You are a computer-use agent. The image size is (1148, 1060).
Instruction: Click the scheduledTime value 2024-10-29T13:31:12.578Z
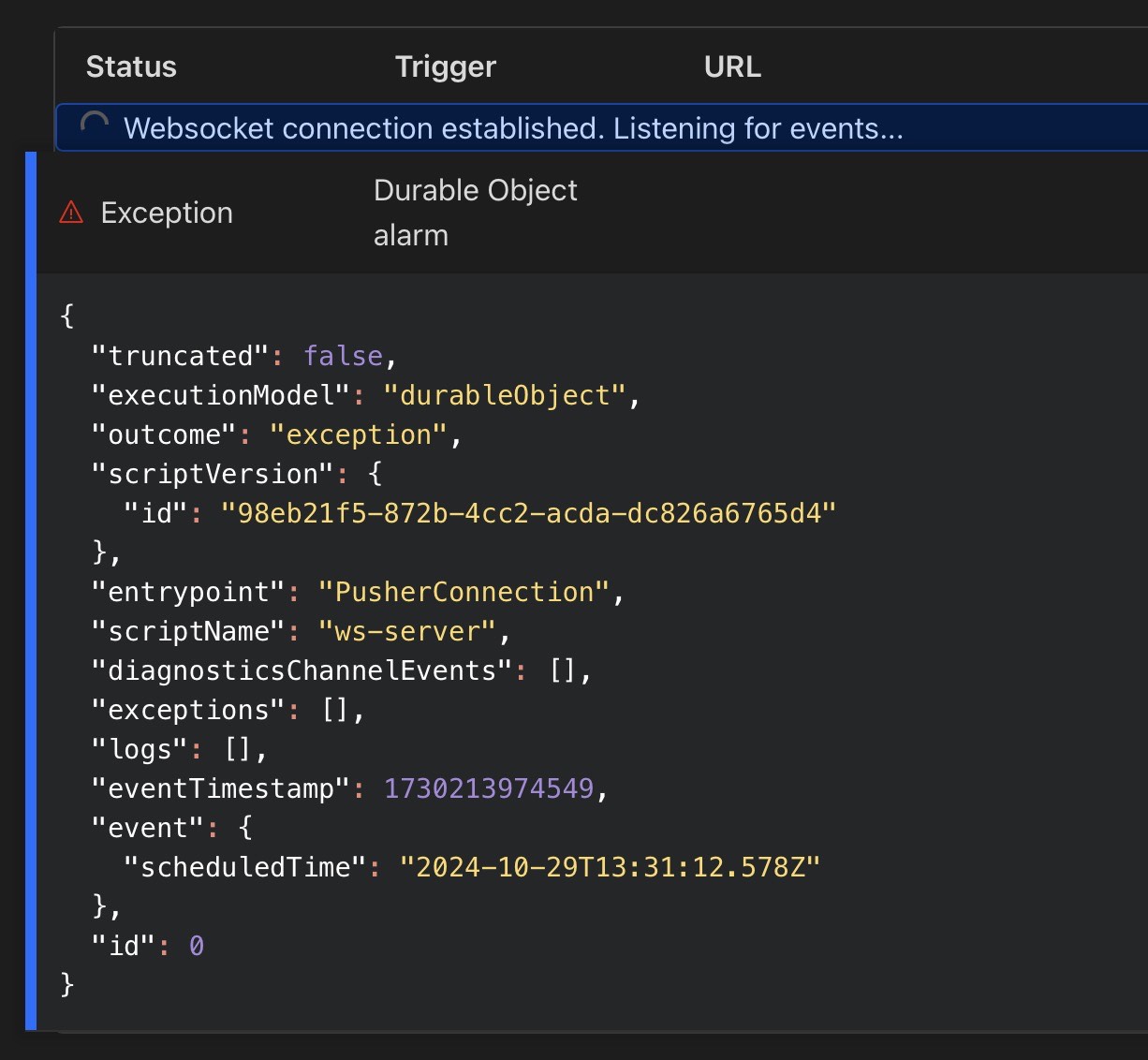point(610,867)
